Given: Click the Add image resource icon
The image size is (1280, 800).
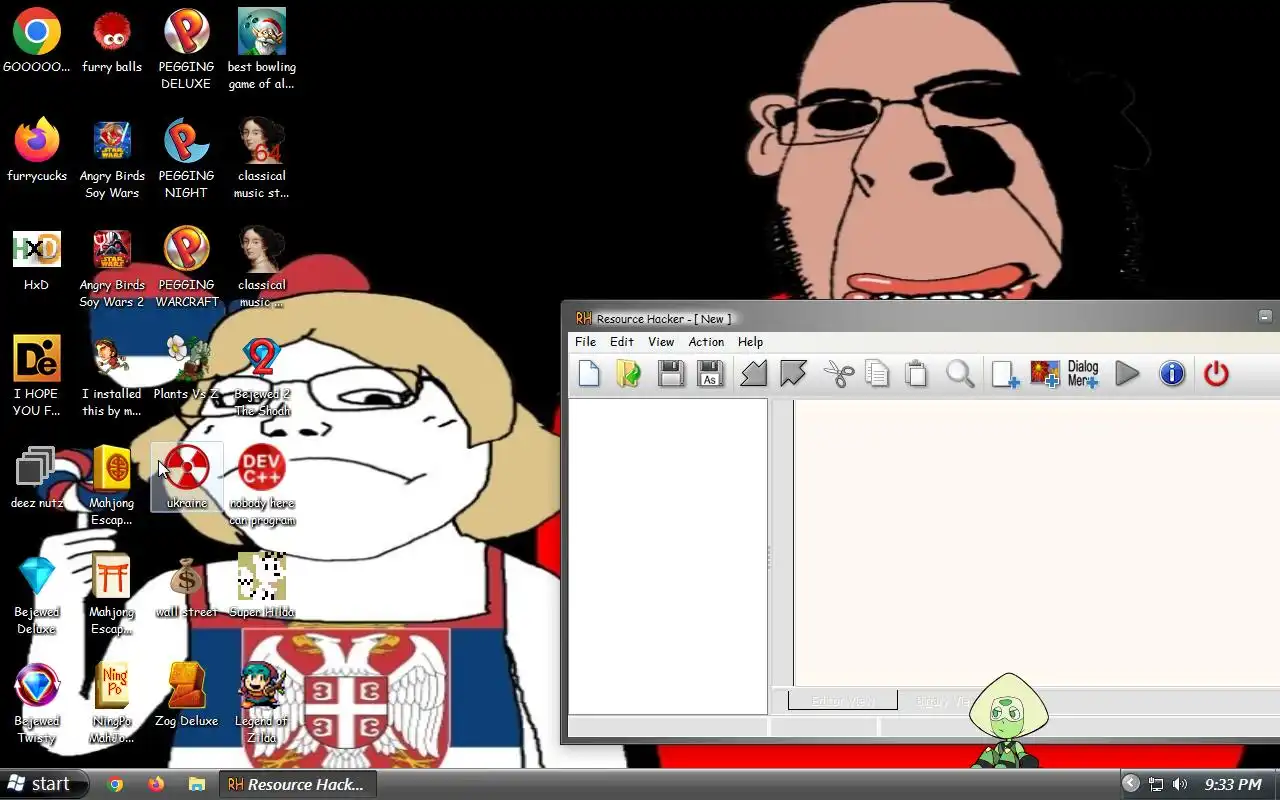Looking at the screenshot, I should 1044,374.
